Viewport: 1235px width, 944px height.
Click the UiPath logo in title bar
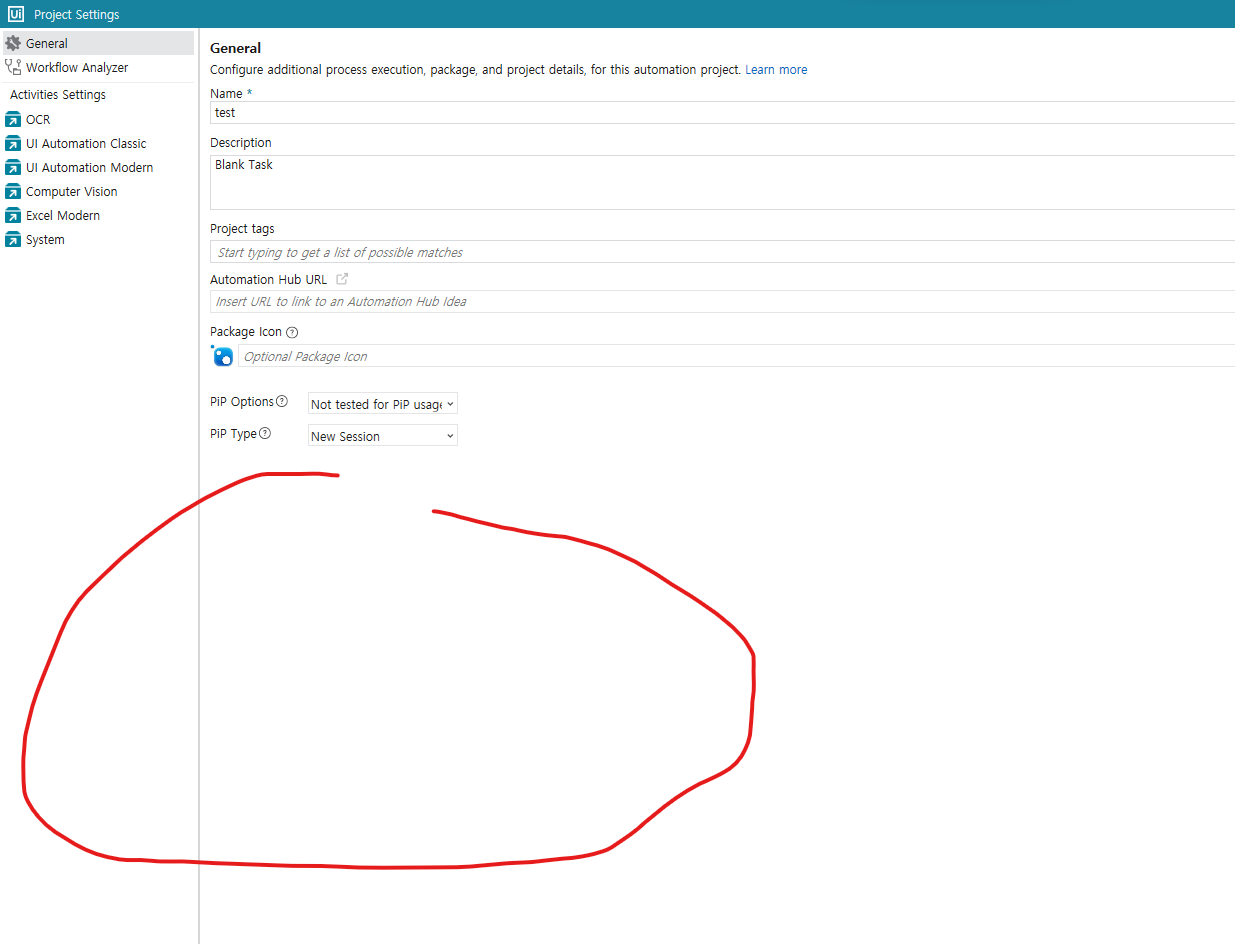pyautogui.click(x=16, y=14)
